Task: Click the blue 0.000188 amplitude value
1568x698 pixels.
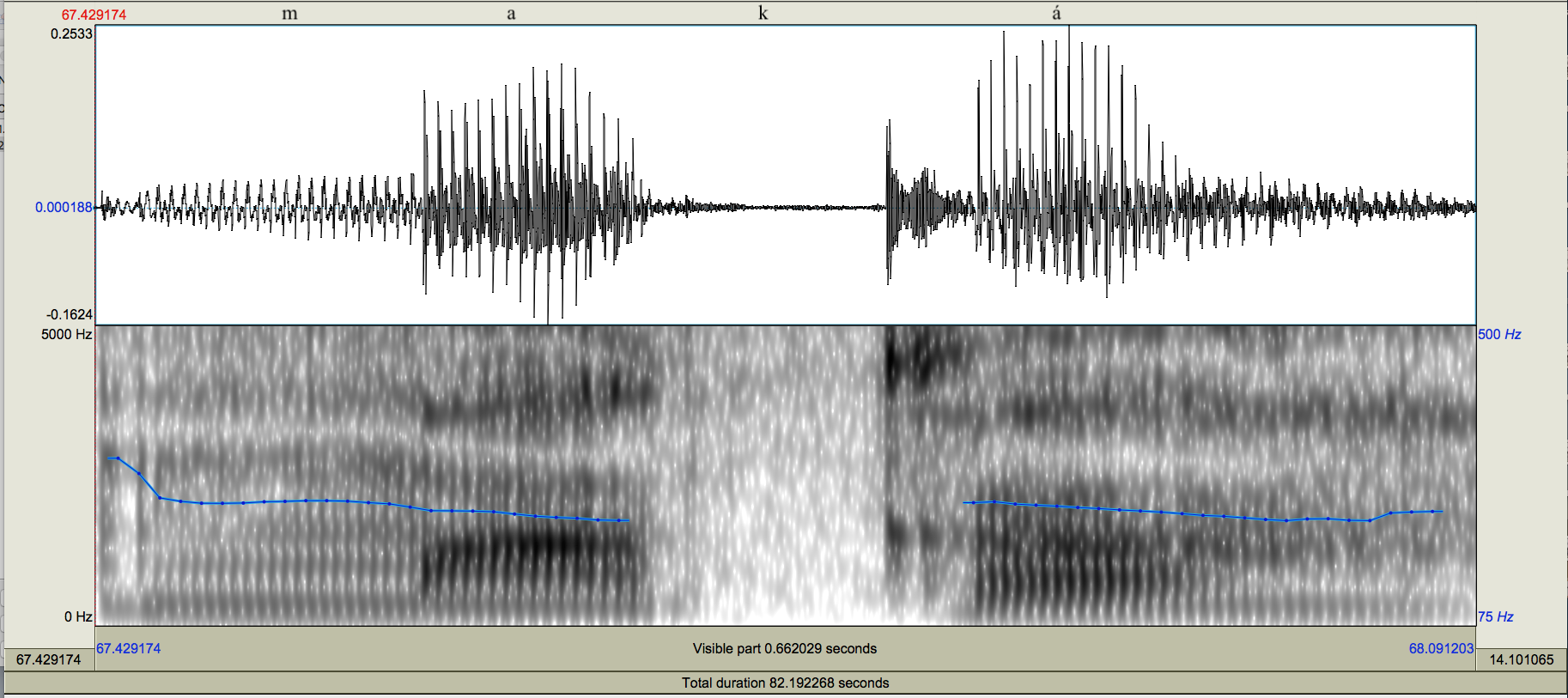Action: [x=63, y=207]
